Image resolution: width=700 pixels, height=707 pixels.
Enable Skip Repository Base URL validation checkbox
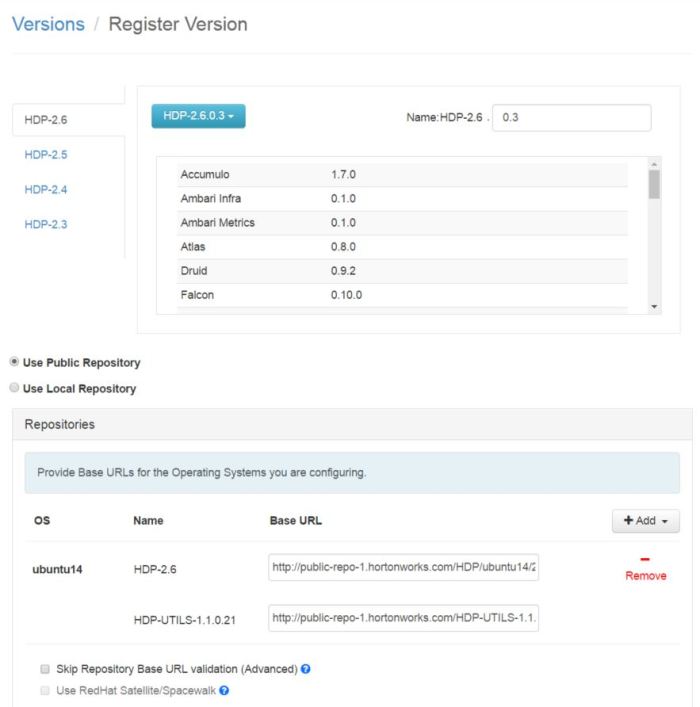click(x=45, y=669)
